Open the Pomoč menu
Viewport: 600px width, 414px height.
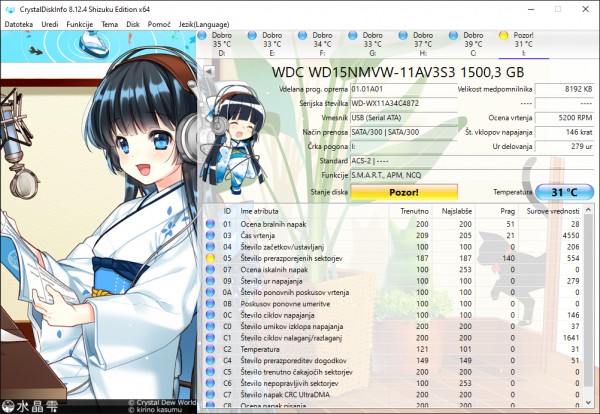coord(159,24)
